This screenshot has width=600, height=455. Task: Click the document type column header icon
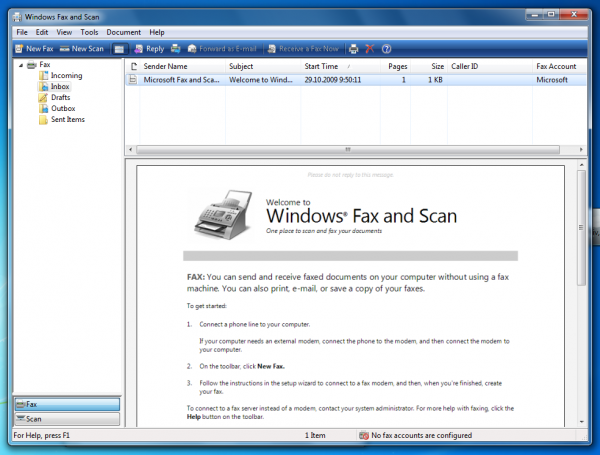pyautogui.click(x=133, y=66)
